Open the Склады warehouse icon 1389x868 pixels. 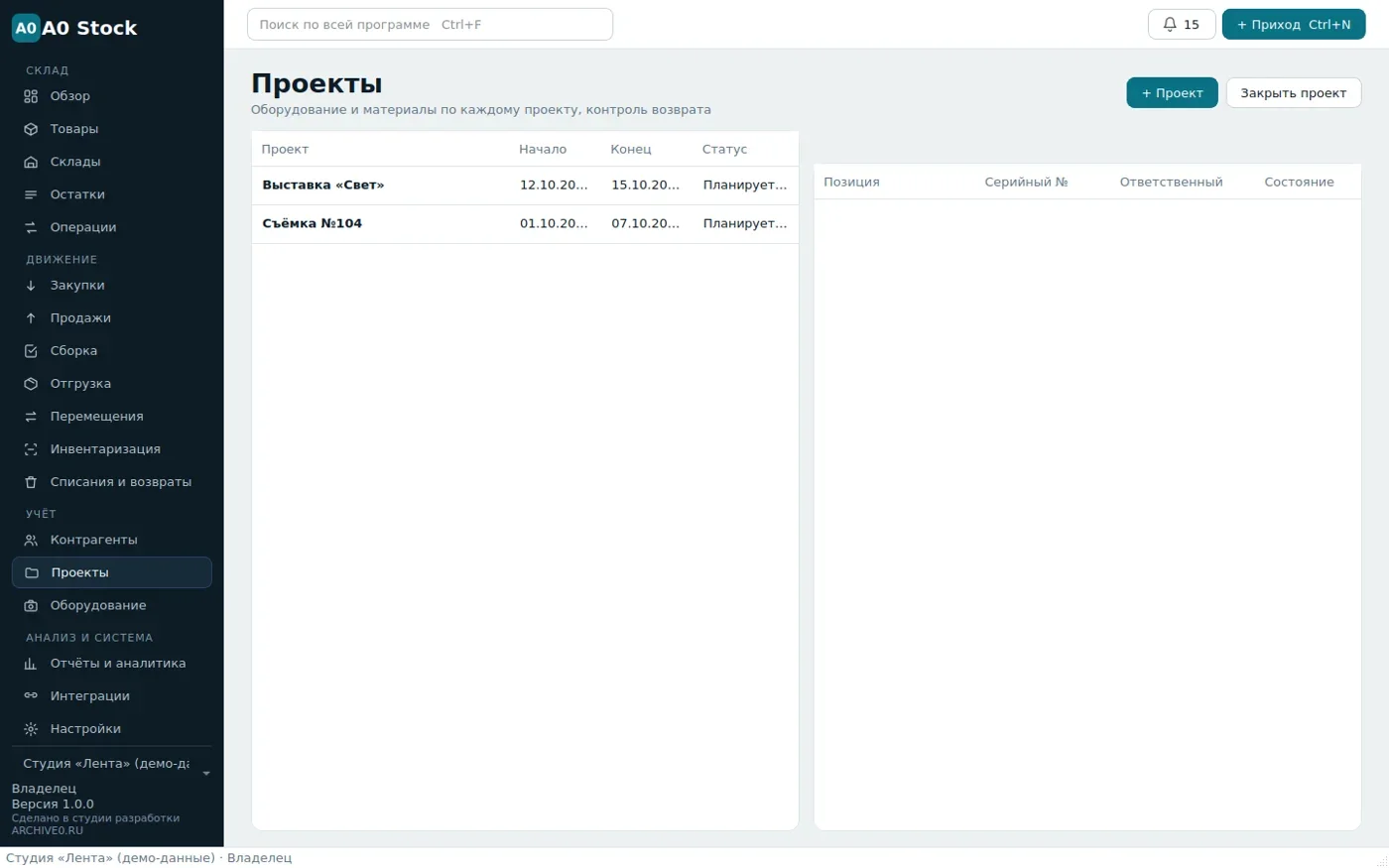click(x=31, y=162)
